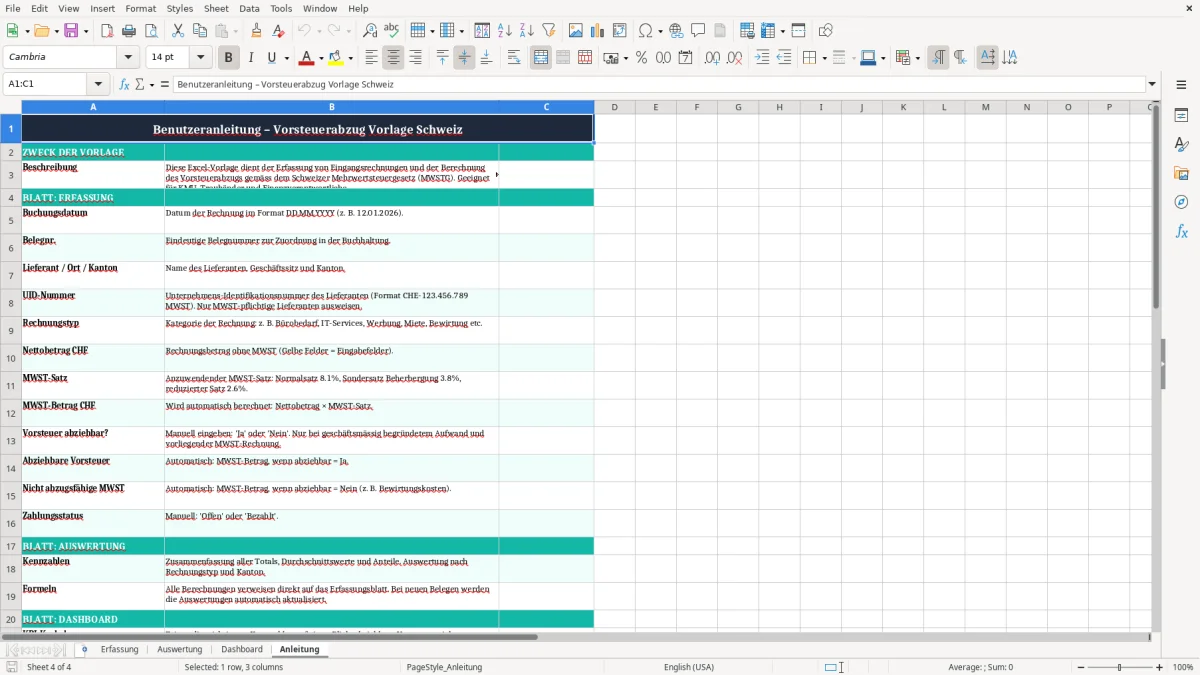Toggle Underline formatting

point(271,58)
